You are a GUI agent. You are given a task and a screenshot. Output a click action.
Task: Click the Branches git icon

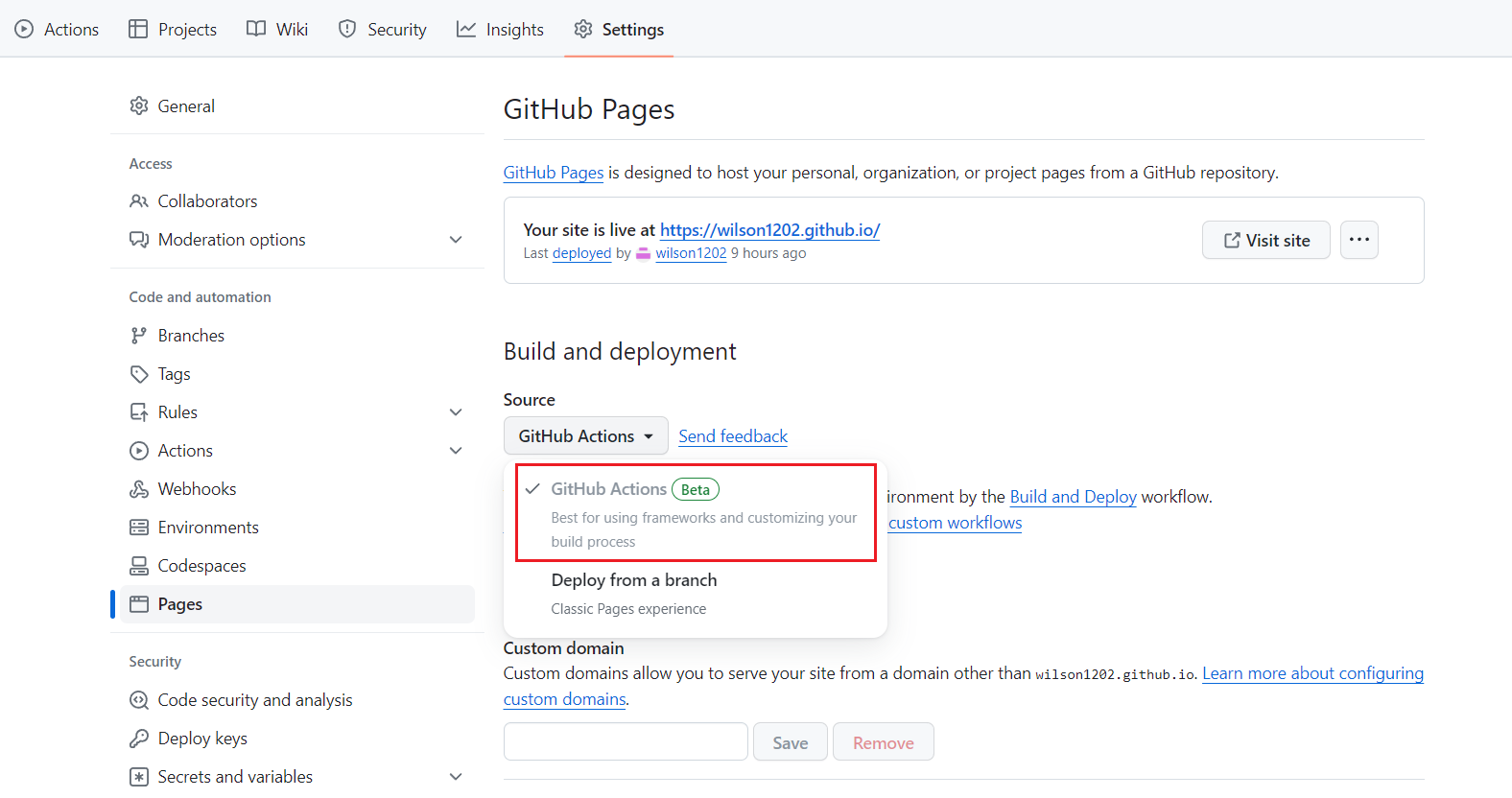tap(139, 336)
